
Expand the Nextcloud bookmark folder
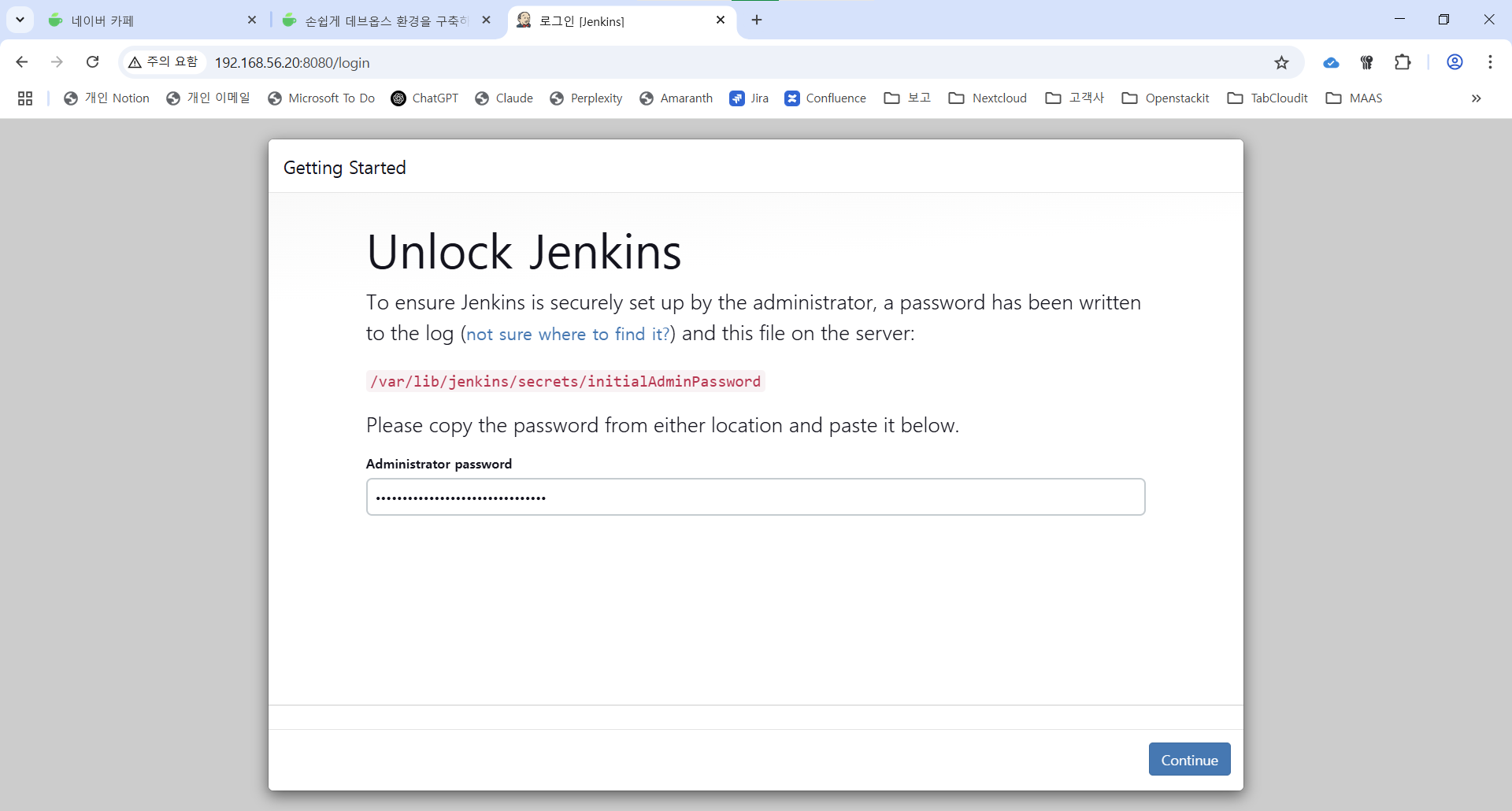(x=988, y=98)
